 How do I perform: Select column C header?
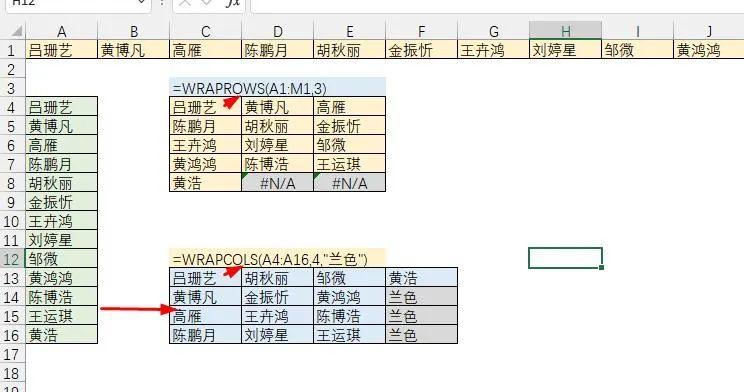pos(205,31)
